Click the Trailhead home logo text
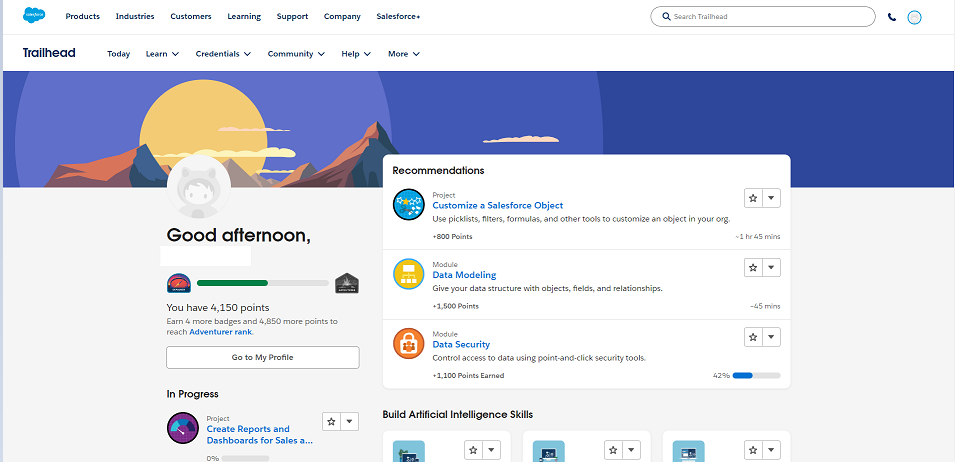This screenshot has height=462, width=955. 49,53
